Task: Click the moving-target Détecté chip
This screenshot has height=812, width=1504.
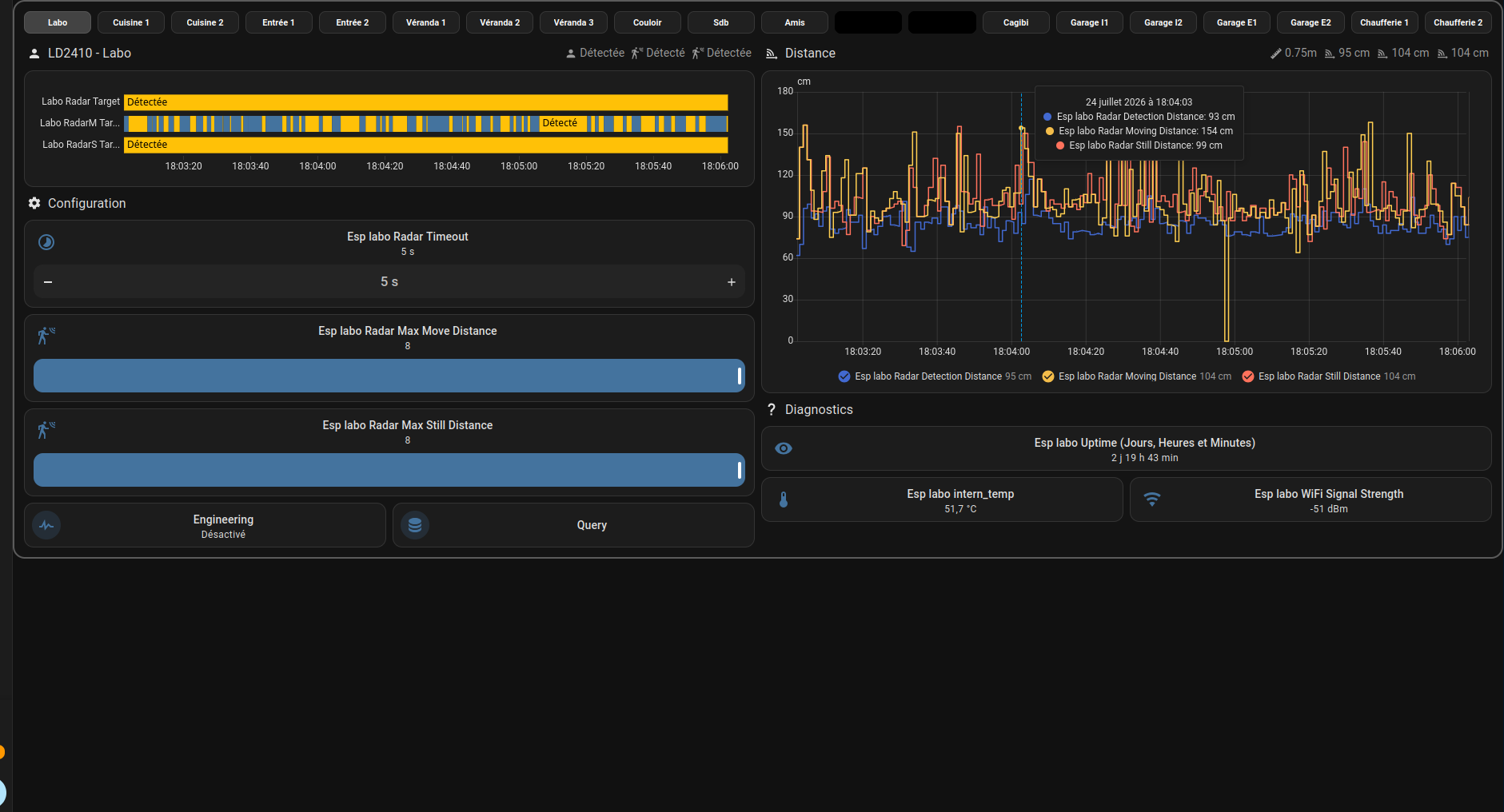Action: point(657,53)
